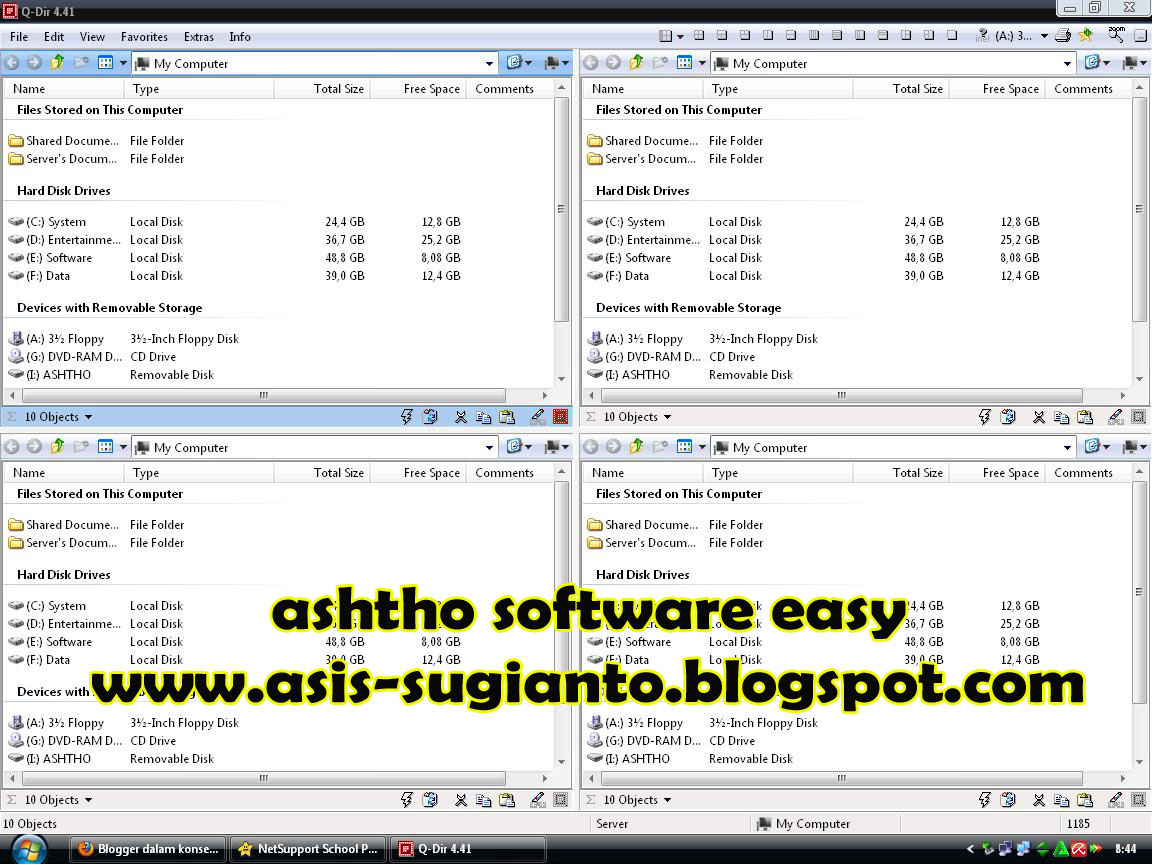Screen dimensions: 1152x864
Task: Expand the layout grid dropdown arrow in main toolbar
Action: 680,36
